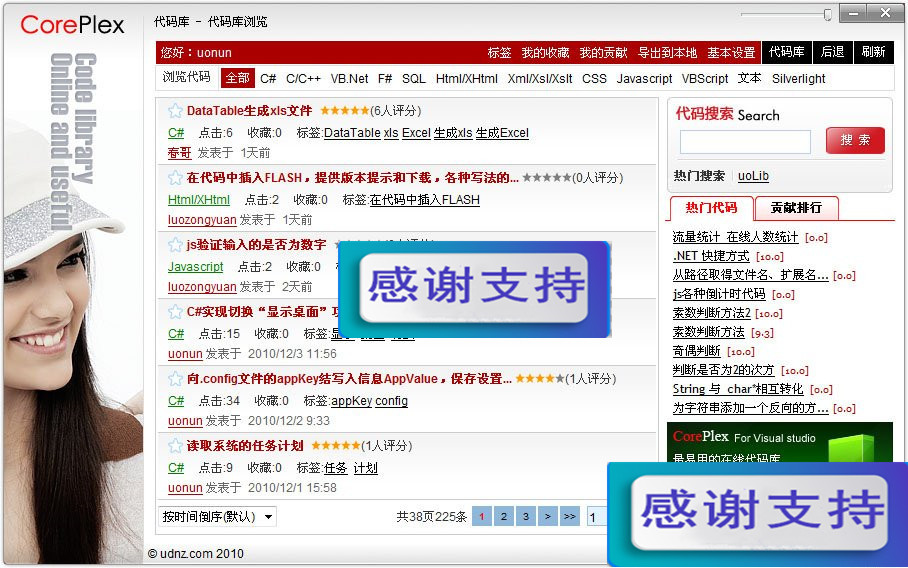Select the F# filter

[x=385, y=79]
